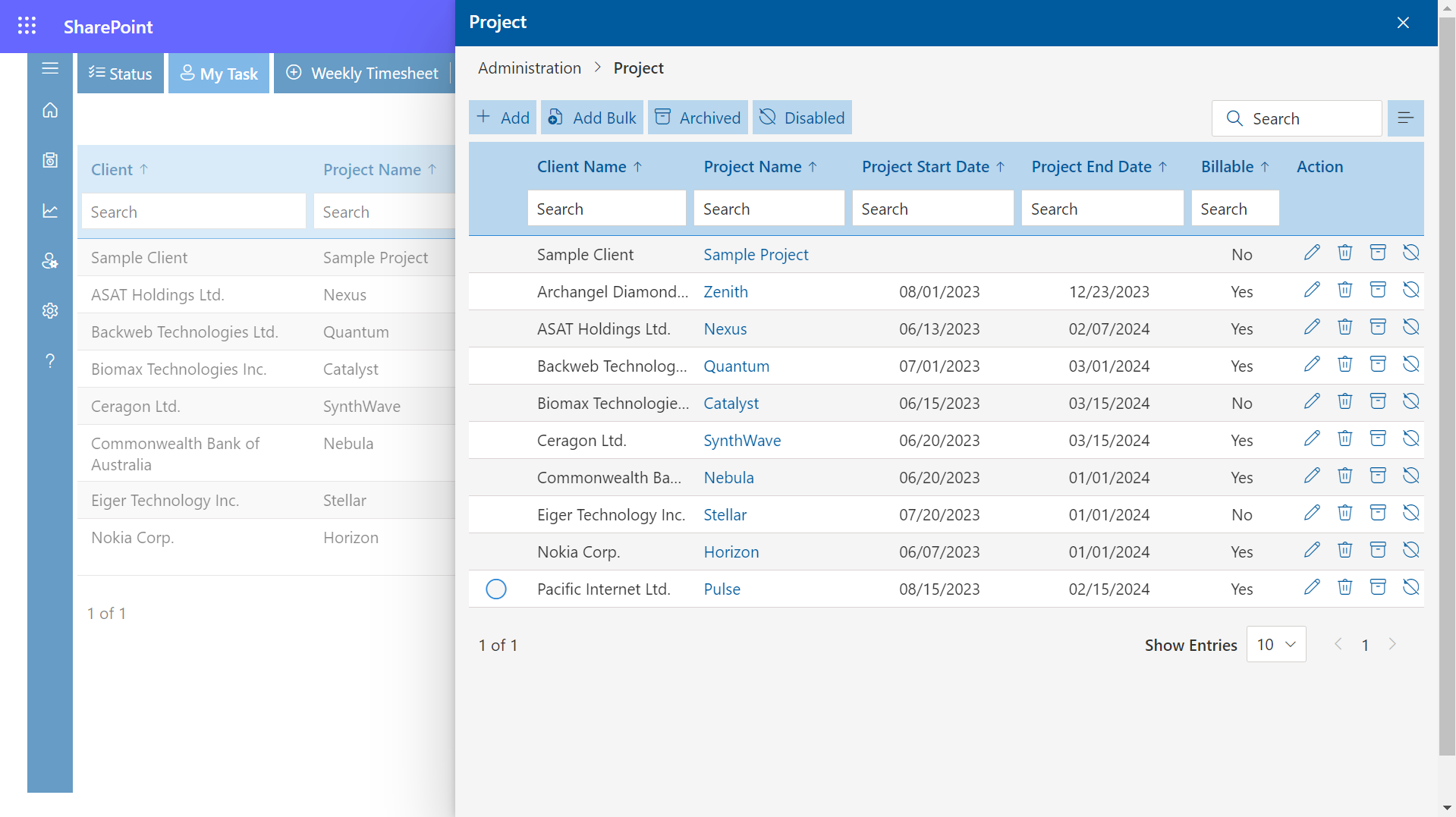Sort by Project Name column in panel

[x=760, y=167]
